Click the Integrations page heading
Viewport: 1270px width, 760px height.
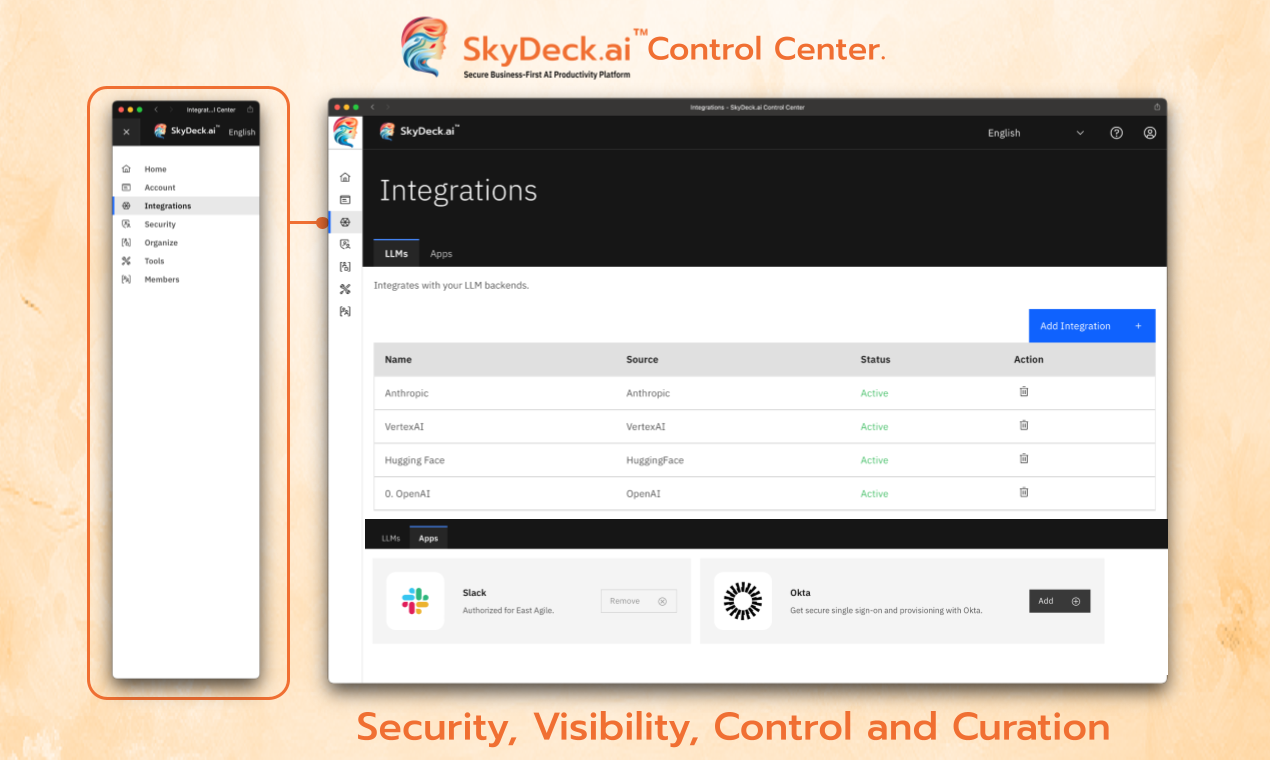pyautogui.click(x=458, y=191)
